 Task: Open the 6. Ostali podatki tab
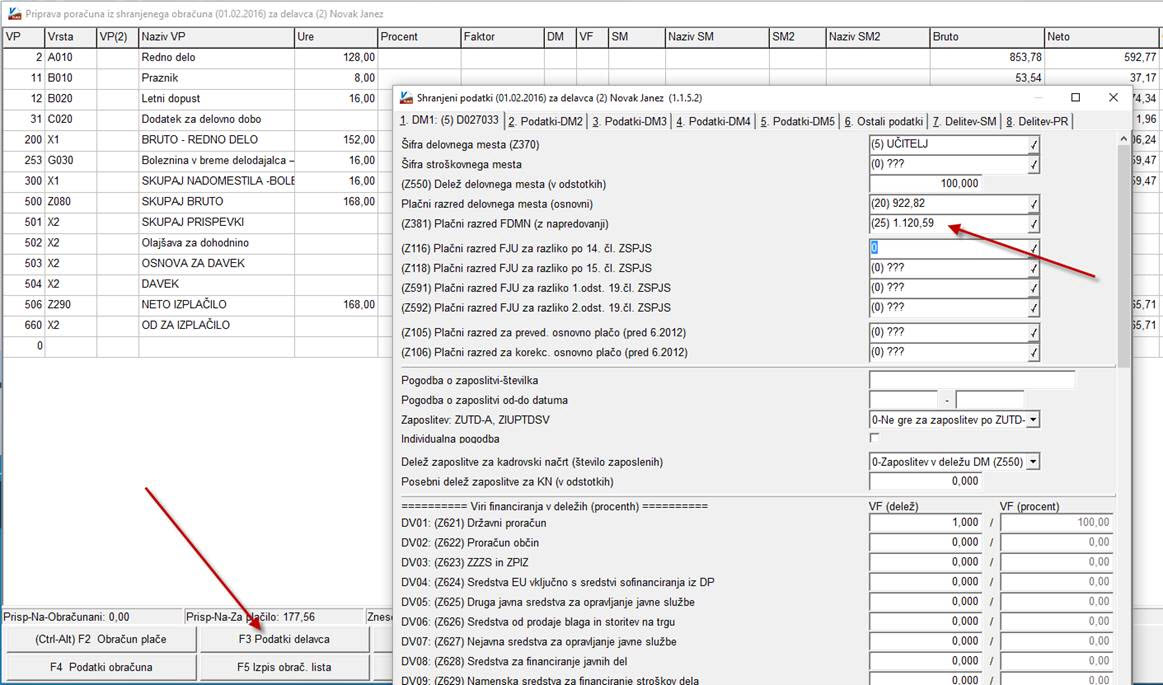[883, 122]
